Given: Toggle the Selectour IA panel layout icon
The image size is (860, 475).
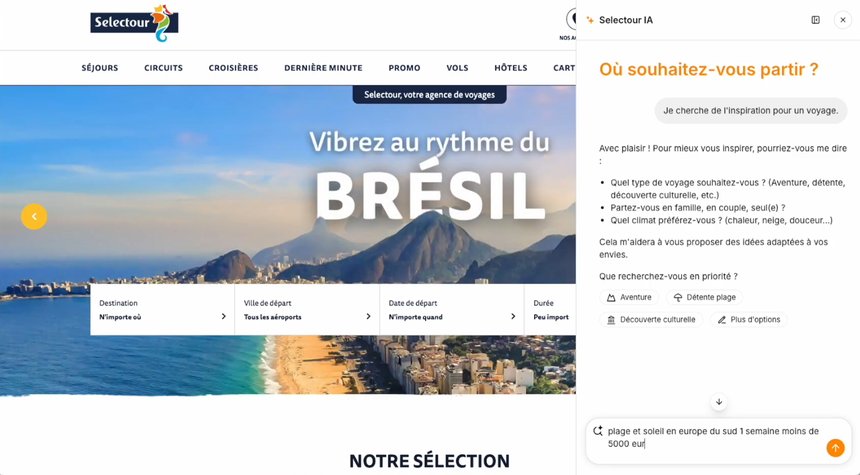Looking at the screenshot, I should pos(816,20).
